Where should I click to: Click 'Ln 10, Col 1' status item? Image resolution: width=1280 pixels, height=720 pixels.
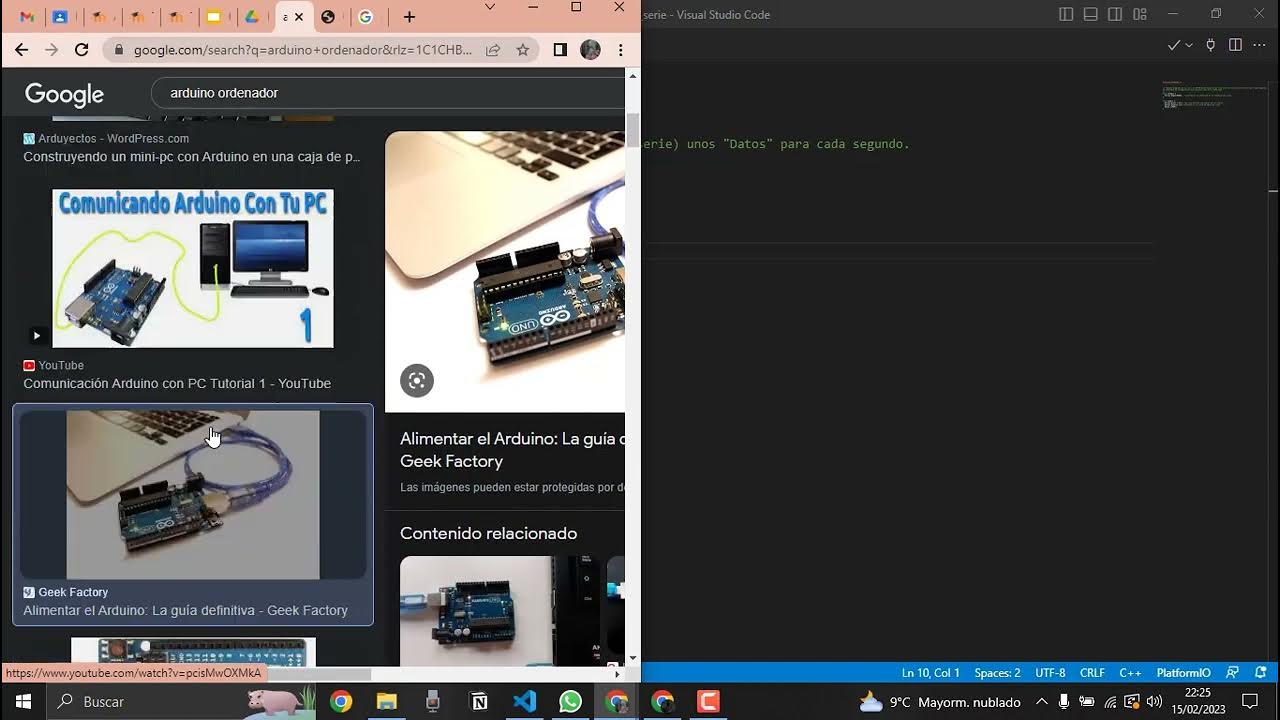pyautogui.click(x=930, y=673)
